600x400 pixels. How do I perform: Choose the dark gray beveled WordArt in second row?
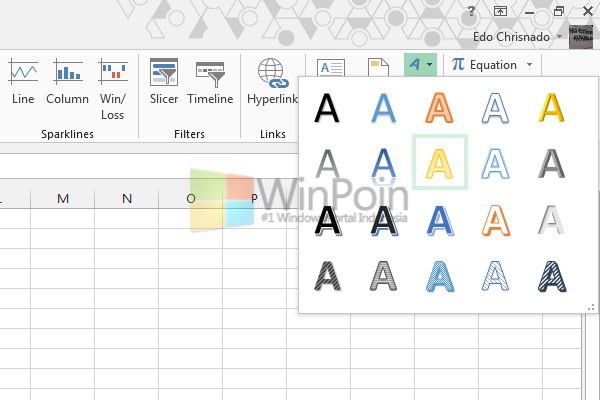[551, 164]
